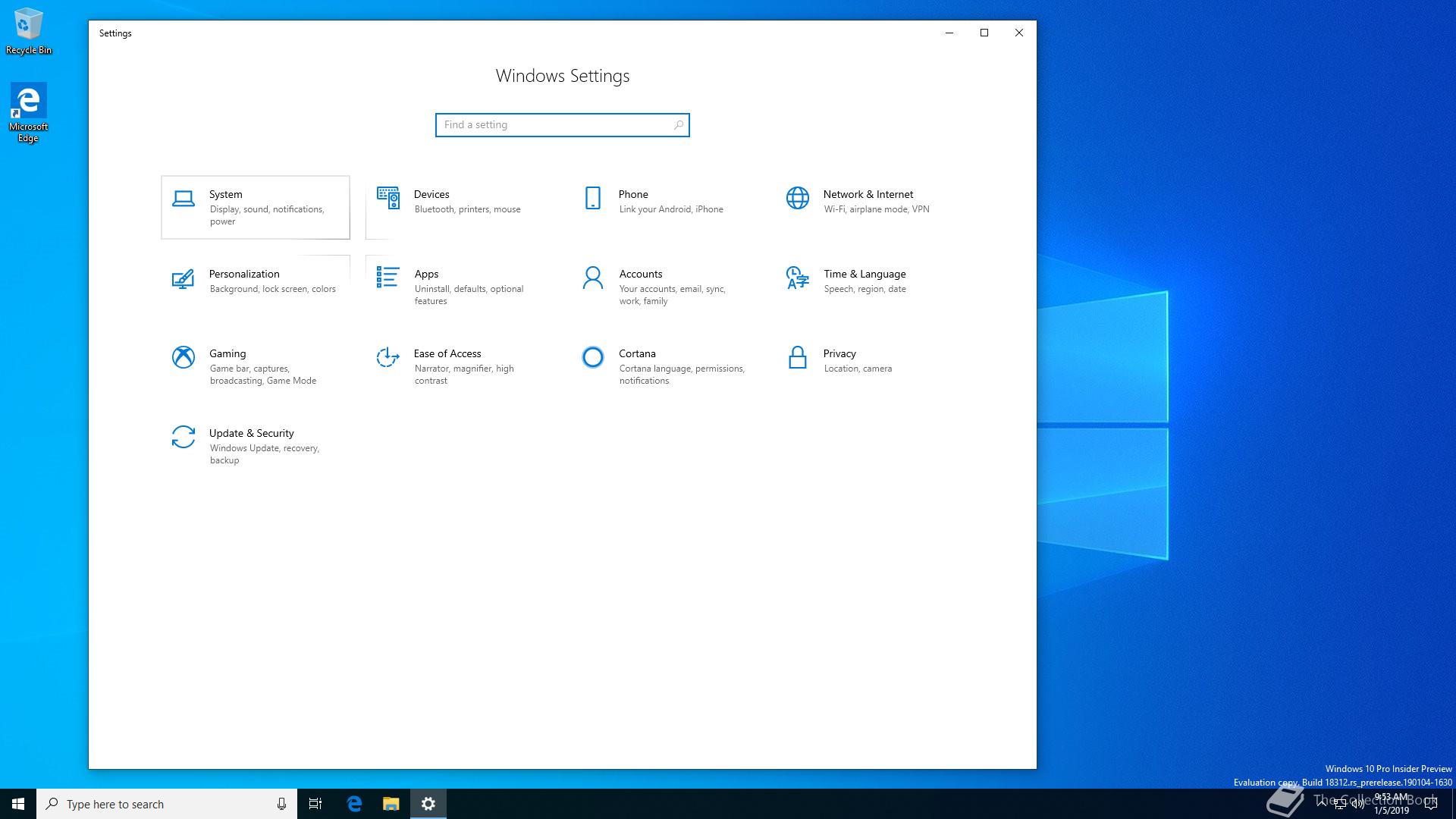
Task: Click the Cortana category title
Action: click(637, 354)
